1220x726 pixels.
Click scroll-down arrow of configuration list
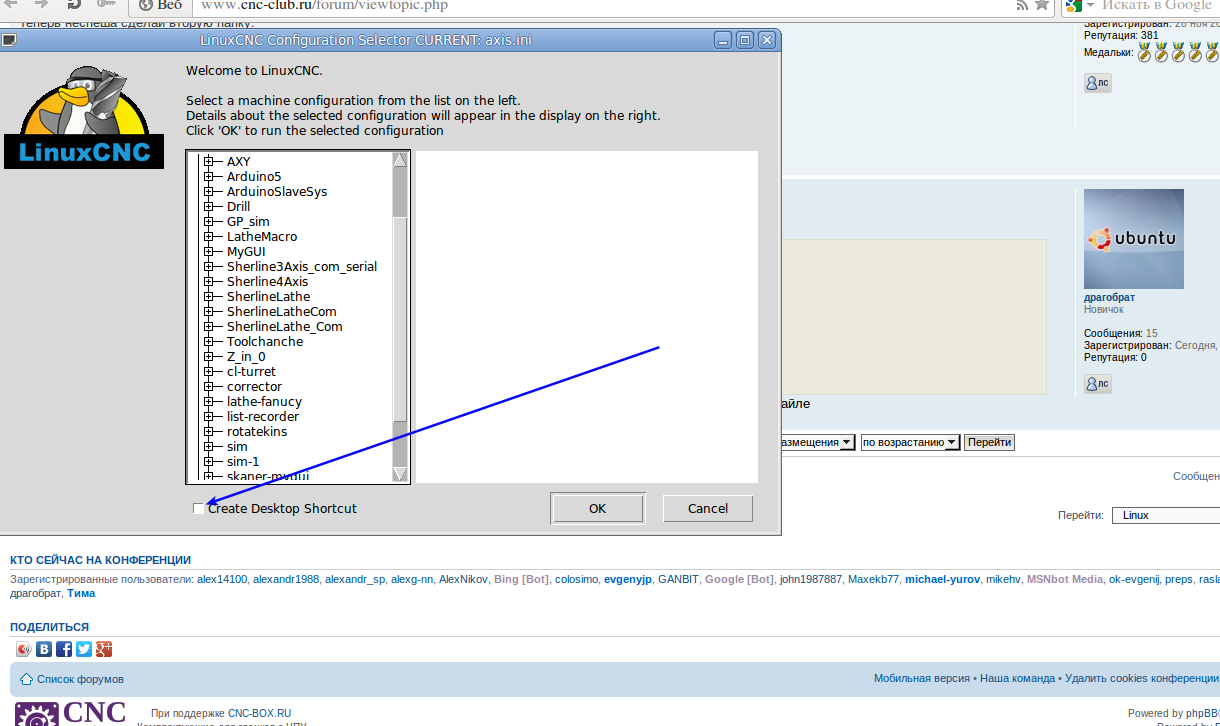400,473
